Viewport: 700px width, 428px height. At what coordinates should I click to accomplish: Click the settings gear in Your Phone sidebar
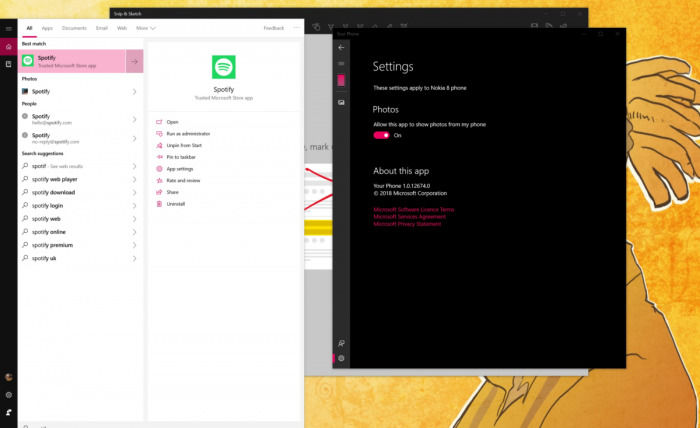tap(341, 358)
